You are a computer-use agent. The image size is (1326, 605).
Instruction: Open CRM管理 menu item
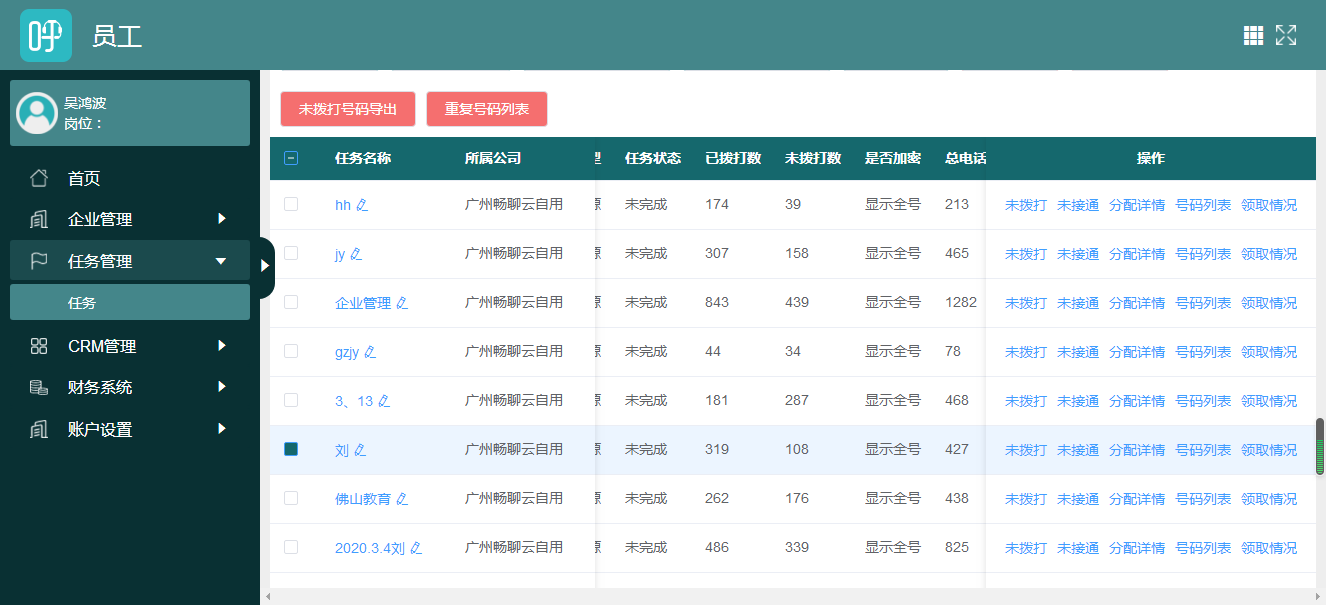pos(130,346)
